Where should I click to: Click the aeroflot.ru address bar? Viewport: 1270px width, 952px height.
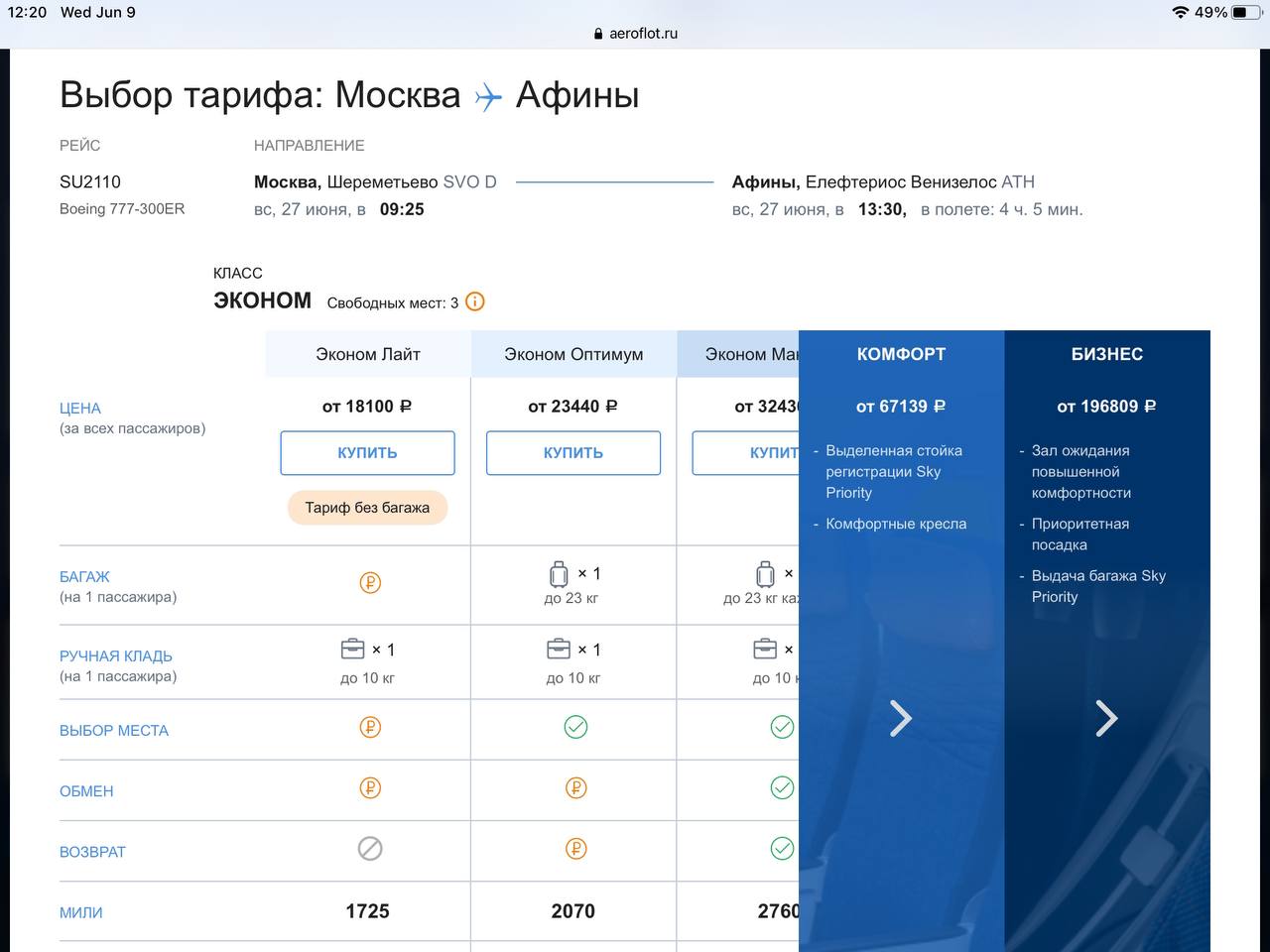pos(635,34)
